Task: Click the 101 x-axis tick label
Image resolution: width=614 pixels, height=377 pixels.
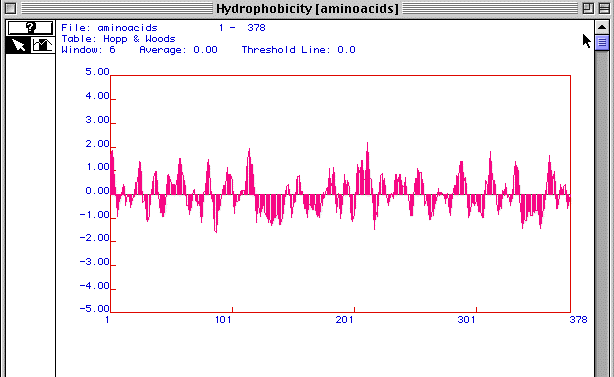Action: (x=223, y=320)
